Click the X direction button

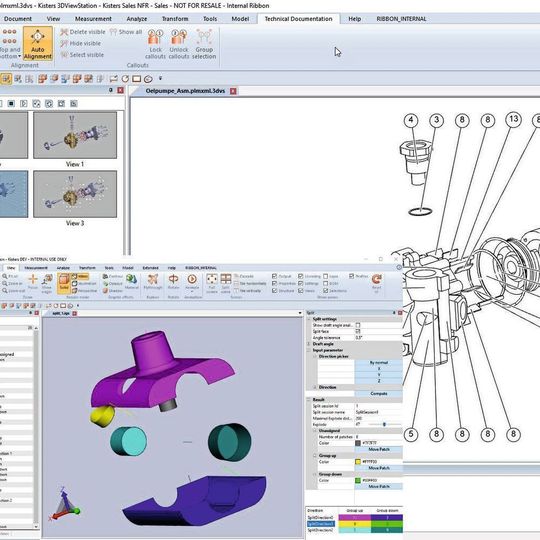(378, 369)
